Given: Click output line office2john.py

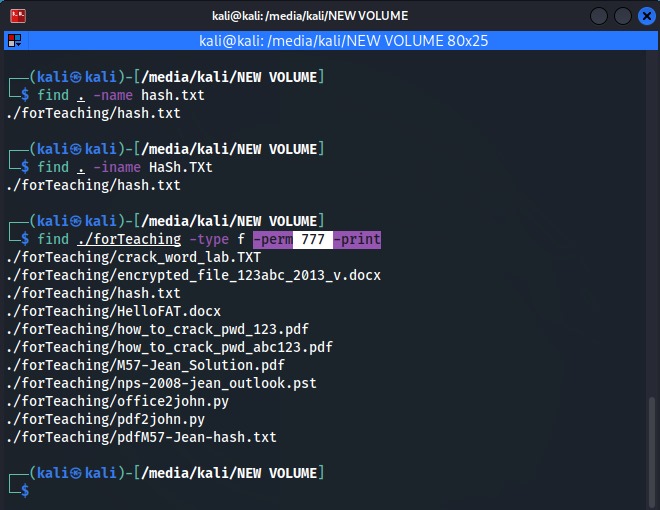Looking at the screenshot, I should pyautogui.click(x=117, y=401).
